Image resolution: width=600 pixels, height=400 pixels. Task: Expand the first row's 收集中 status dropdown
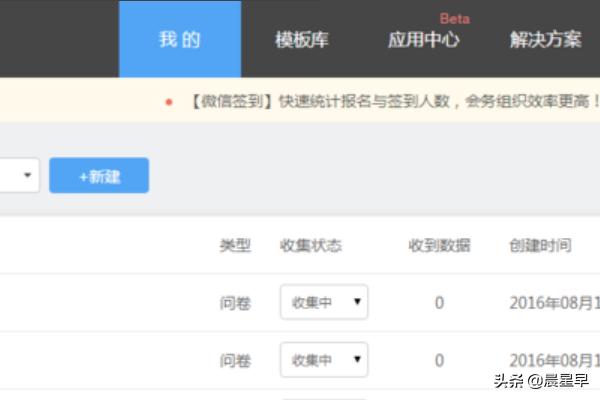[324, 302]
